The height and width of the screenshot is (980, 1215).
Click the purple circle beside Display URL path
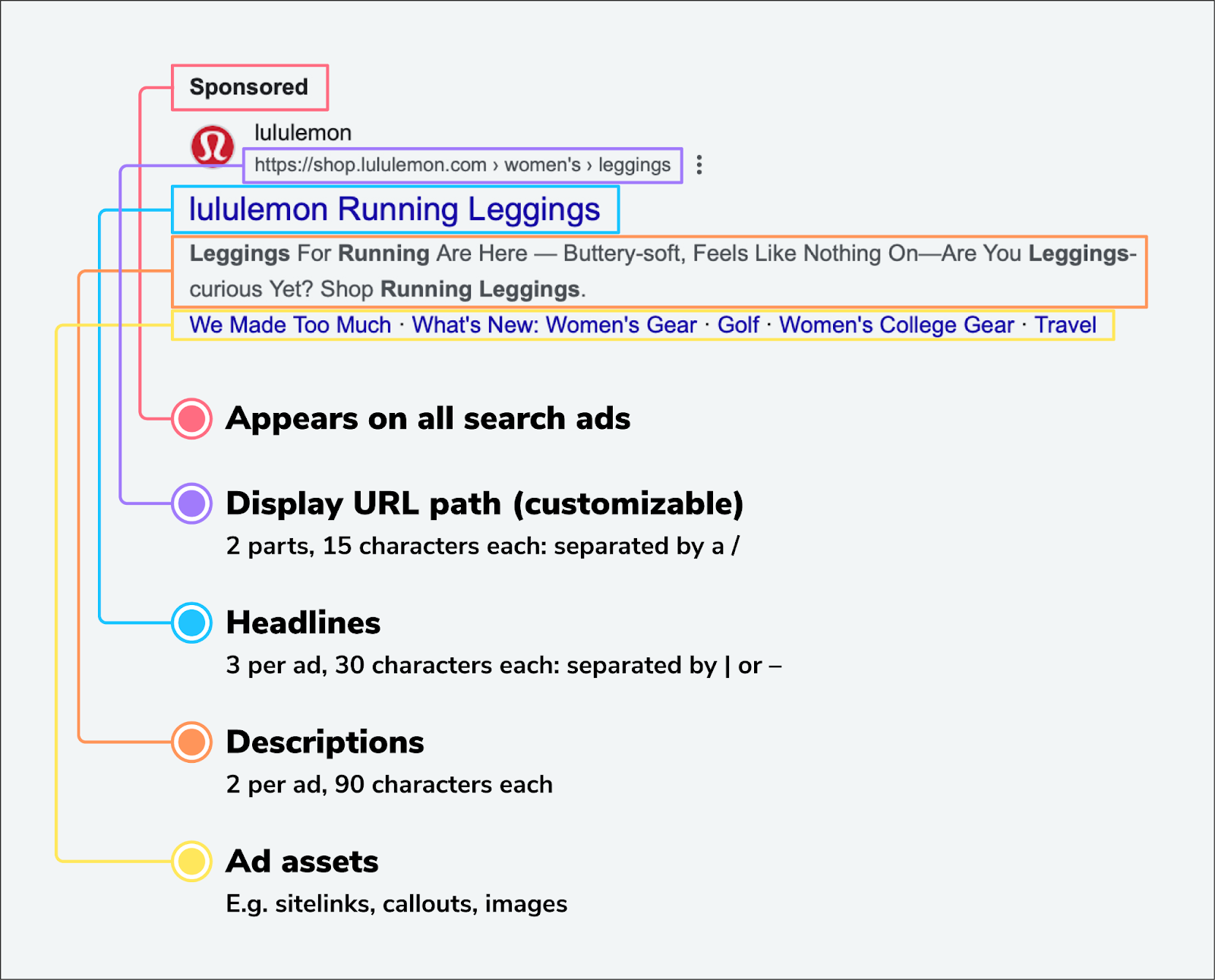tap(191, 503)
